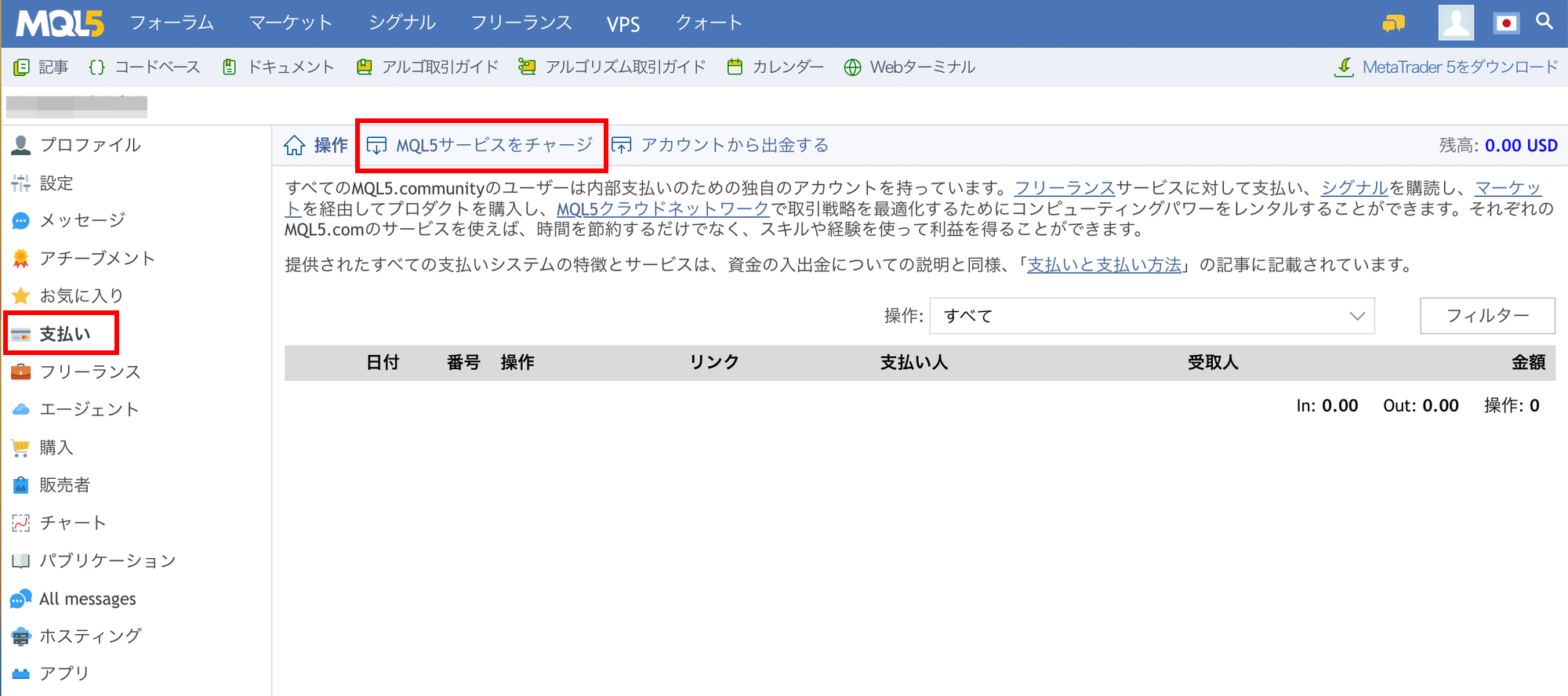Click the ホスティング server icon
The height and width of the screenshot is (696, 1568).
(21, 636)
